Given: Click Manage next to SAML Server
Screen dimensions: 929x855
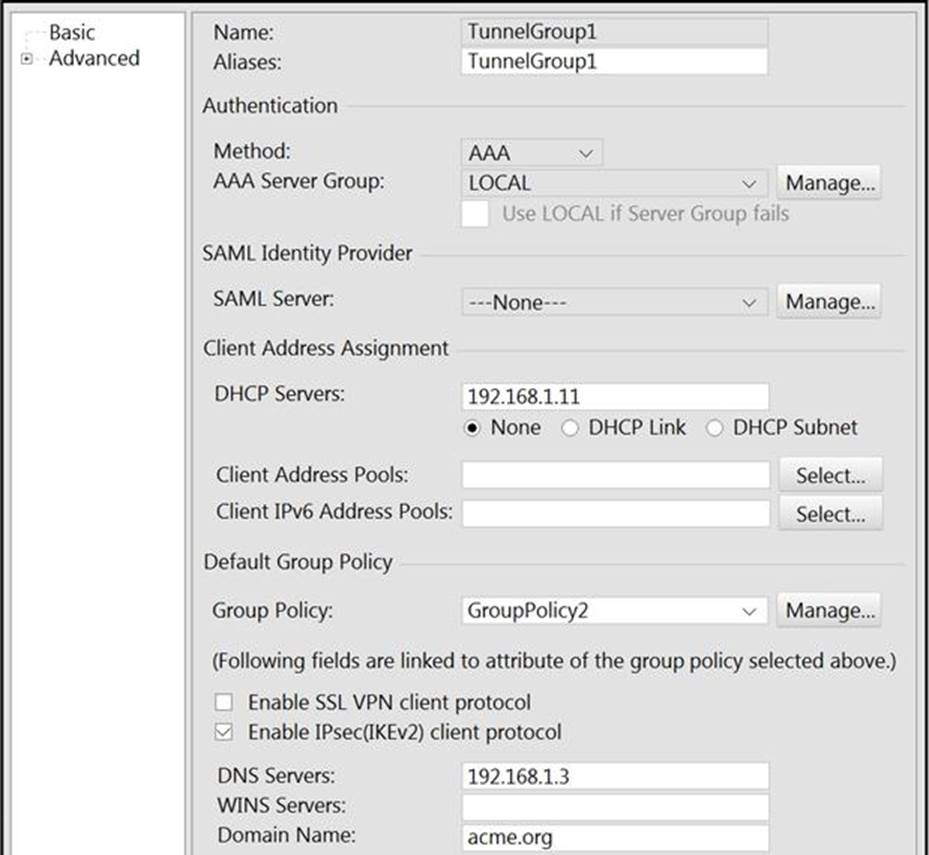Looking at the screenshot, I should tap(829, 302).
